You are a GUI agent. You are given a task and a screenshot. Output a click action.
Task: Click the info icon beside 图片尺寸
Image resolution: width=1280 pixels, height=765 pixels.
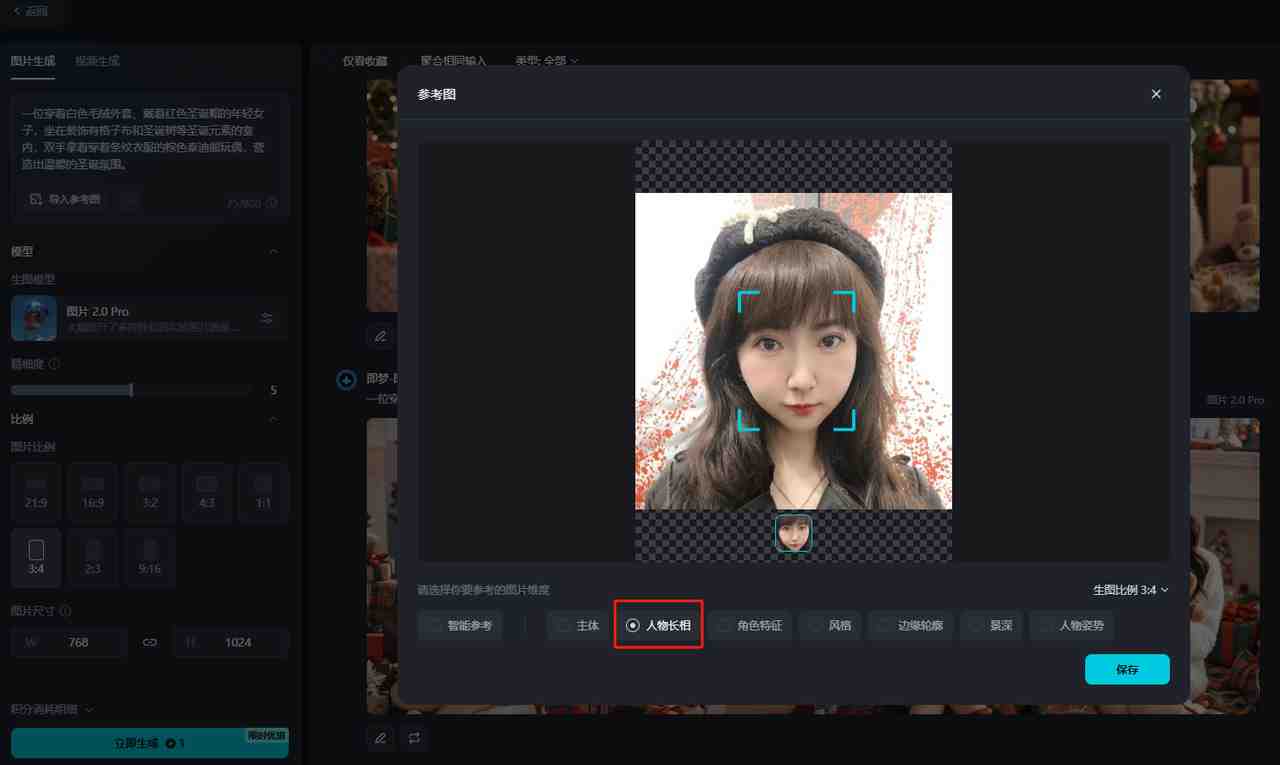click(66, 610)
